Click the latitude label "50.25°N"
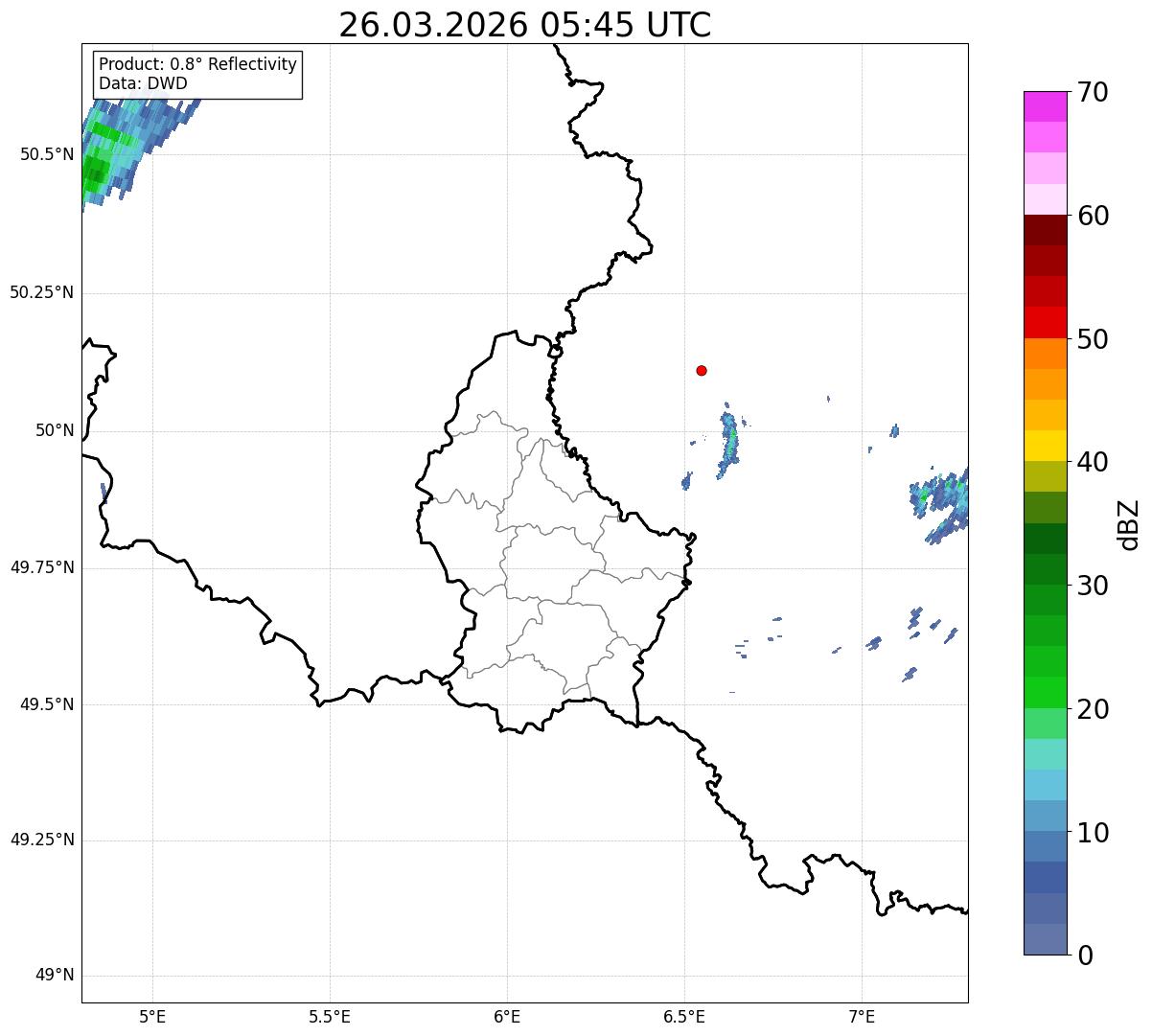Image resolution: width=1152 pixels, height=1036 pixels. [x=42, y=292]
